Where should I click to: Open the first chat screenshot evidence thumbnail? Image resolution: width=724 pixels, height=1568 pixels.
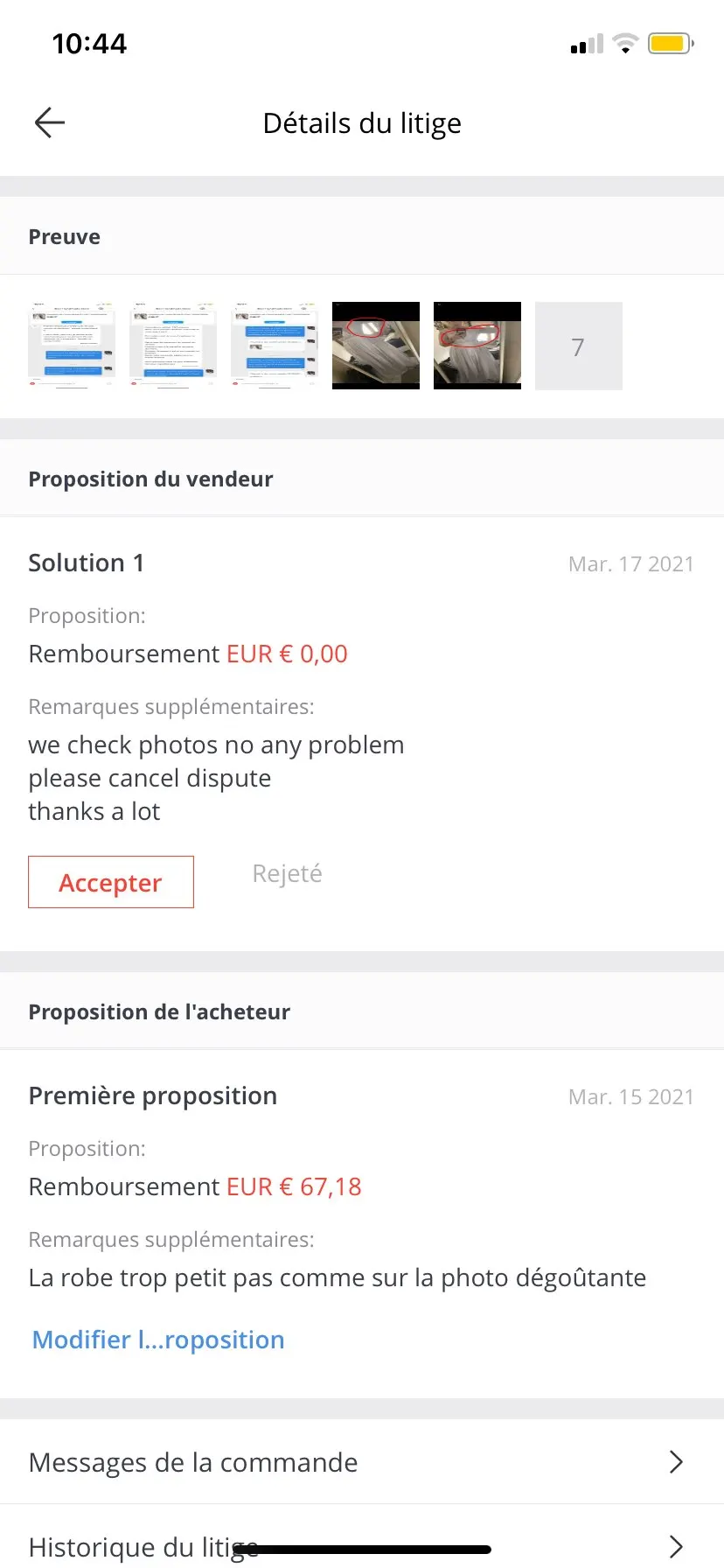(x=72, y=346)
